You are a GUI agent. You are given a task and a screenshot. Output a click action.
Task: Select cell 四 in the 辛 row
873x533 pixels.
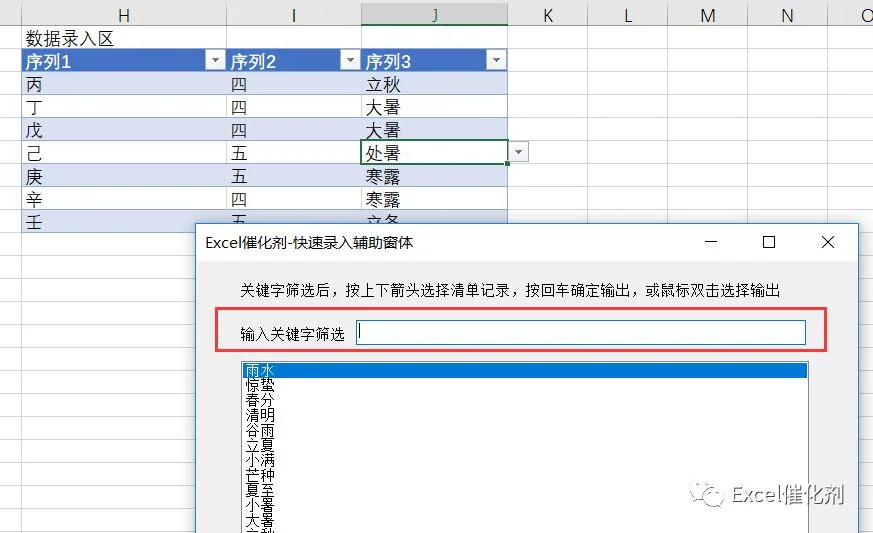pos(293,199)
